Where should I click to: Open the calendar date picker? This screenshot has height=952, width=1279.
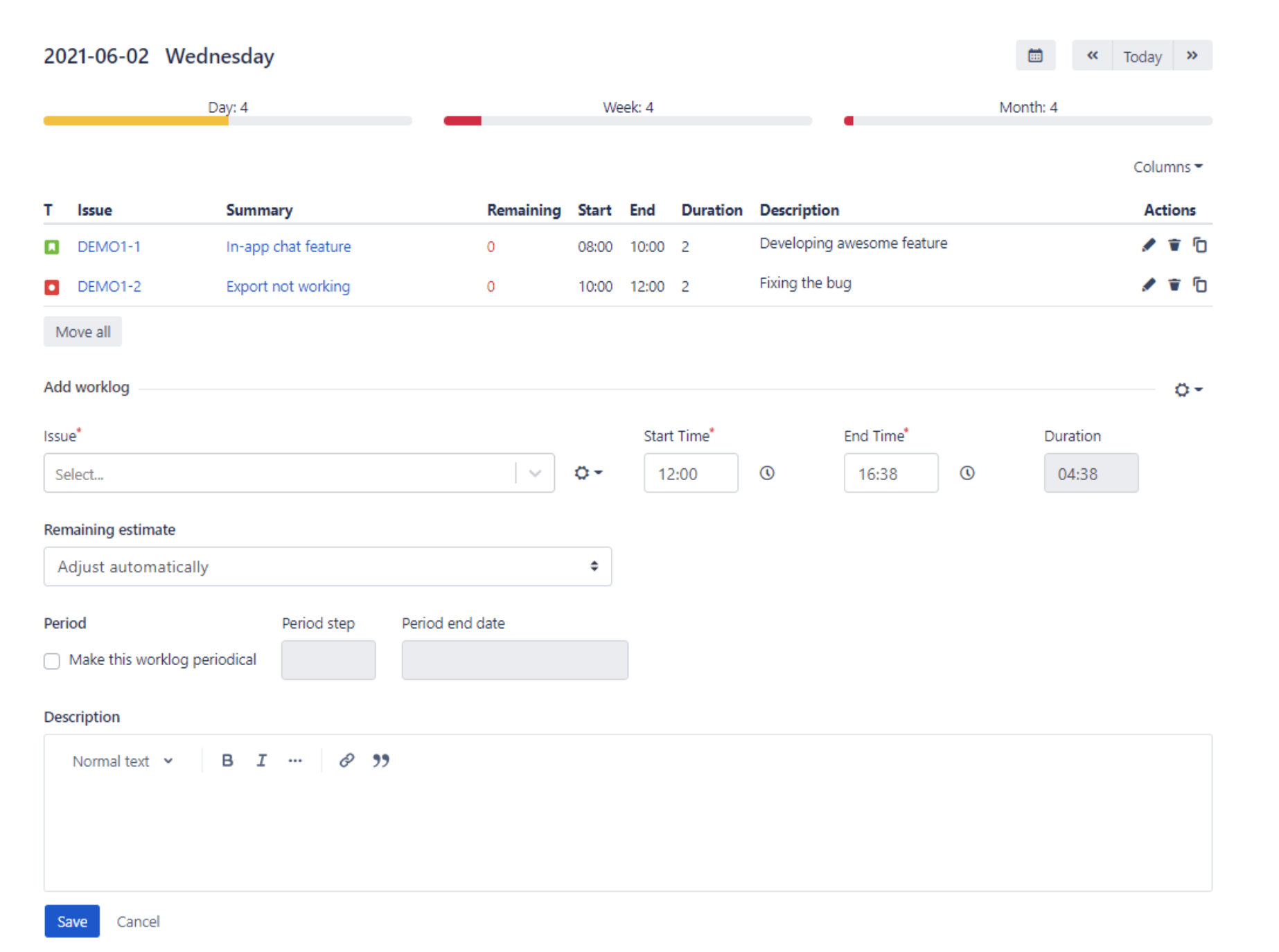(x=1036, y=55)
